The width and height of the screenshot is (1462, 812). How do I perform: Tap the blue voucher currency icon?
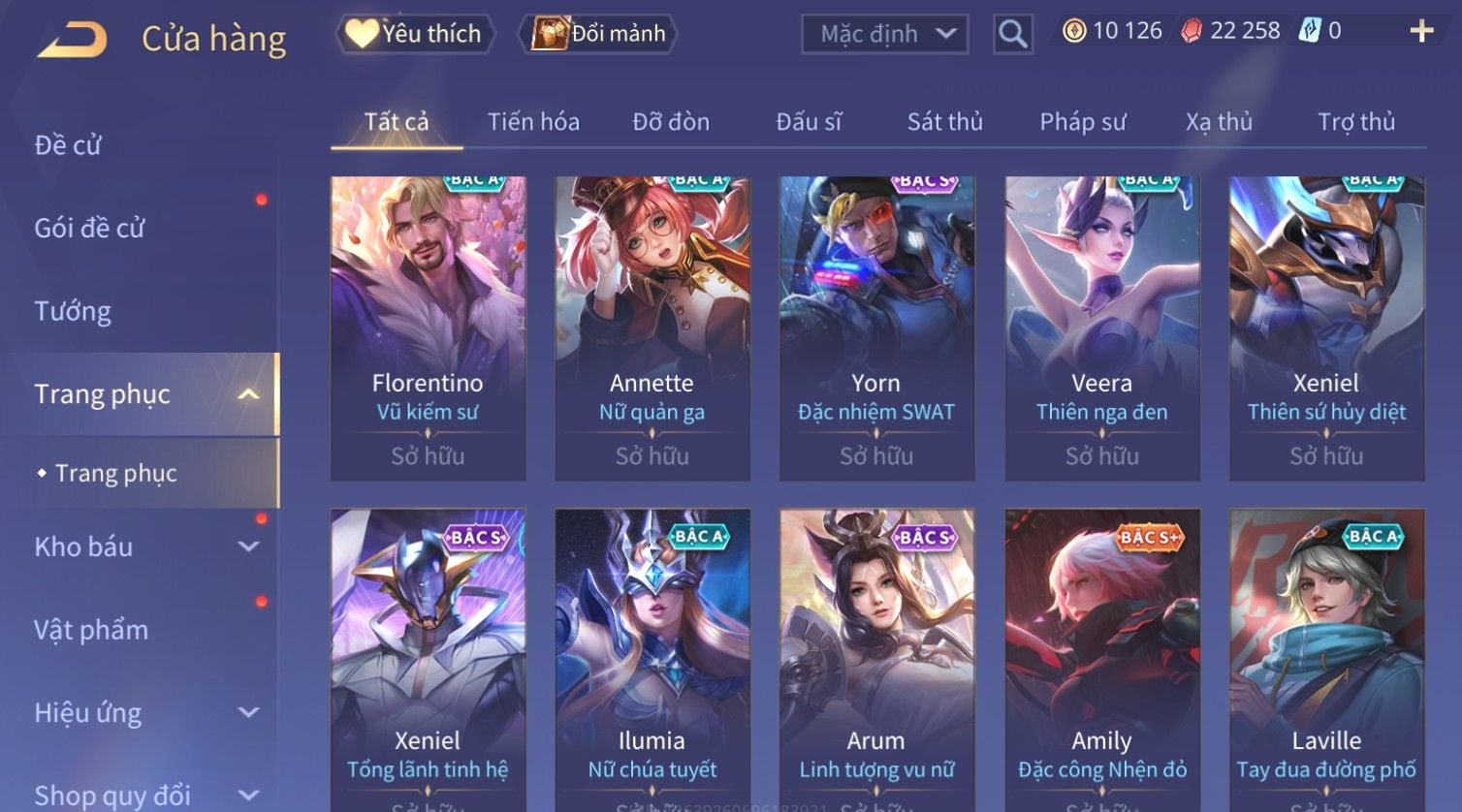coord(1310,31)
